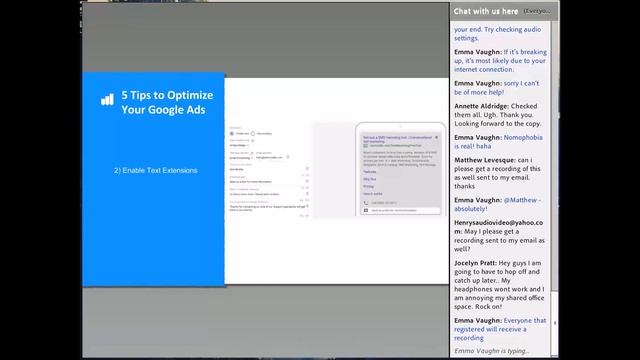Viewport: 640px width, 360px height.
Task: Click the third trash icon in the form
Action: pyautogui.click(x=307, y=193)
